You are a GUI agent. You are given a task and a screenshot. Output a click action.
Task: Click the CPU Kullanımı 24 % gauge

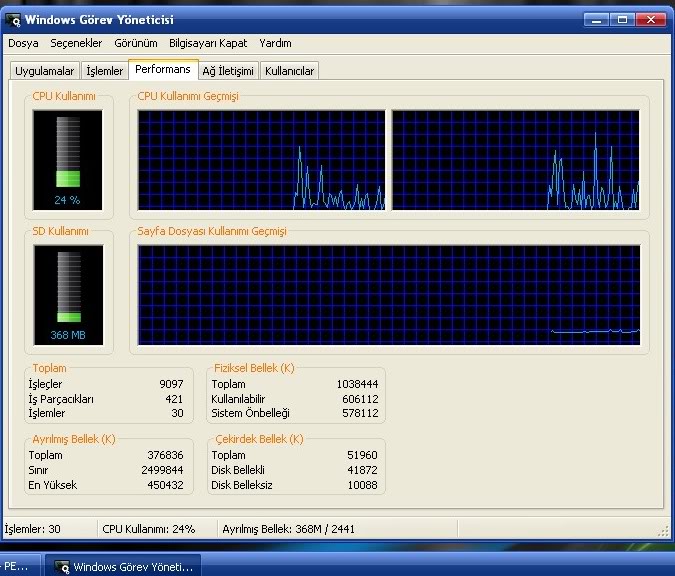pos(68,160)
